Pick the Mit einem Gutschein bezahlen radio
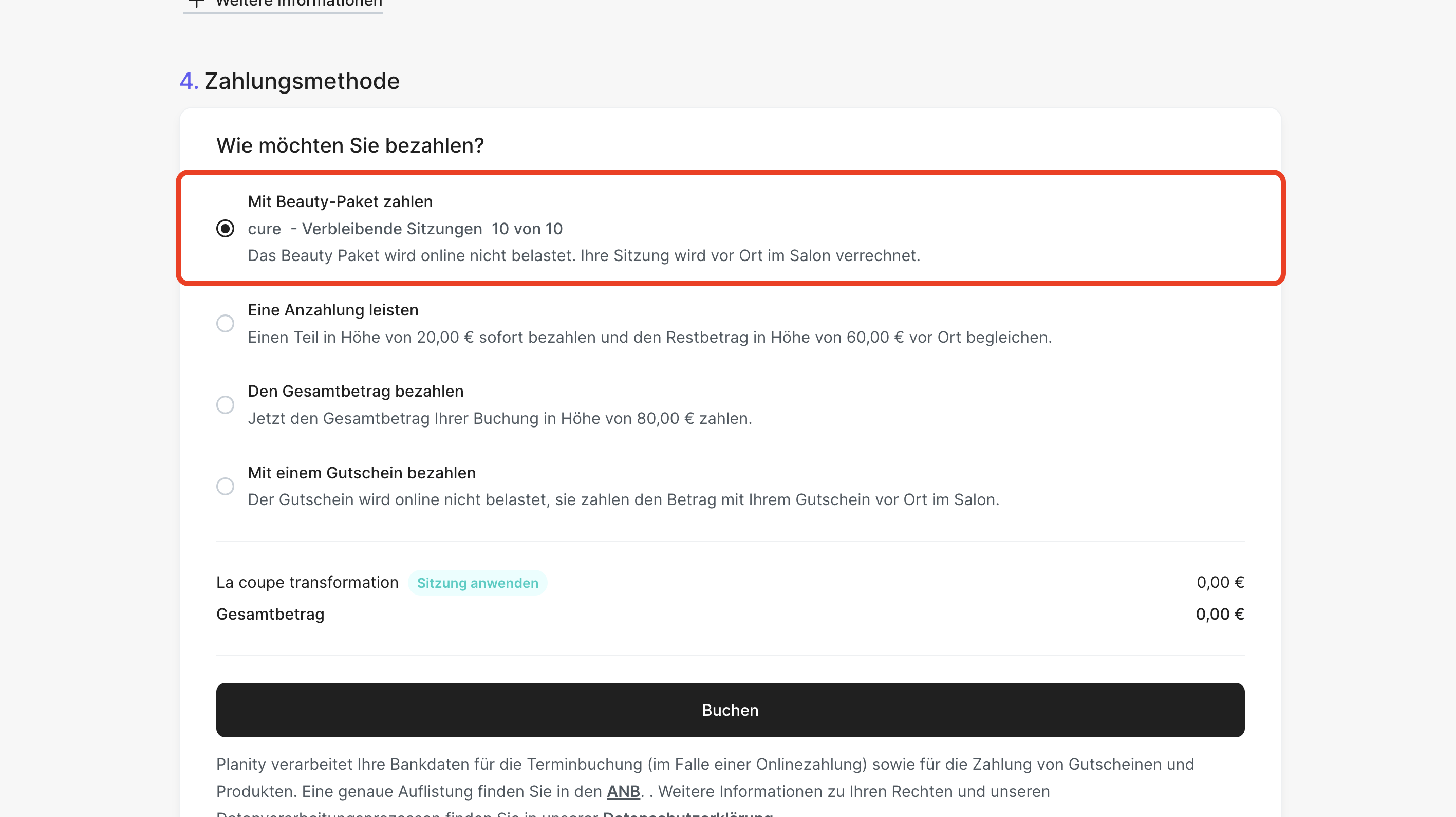The height and width of the screenshot is (817, 1456). coord(225,486)
